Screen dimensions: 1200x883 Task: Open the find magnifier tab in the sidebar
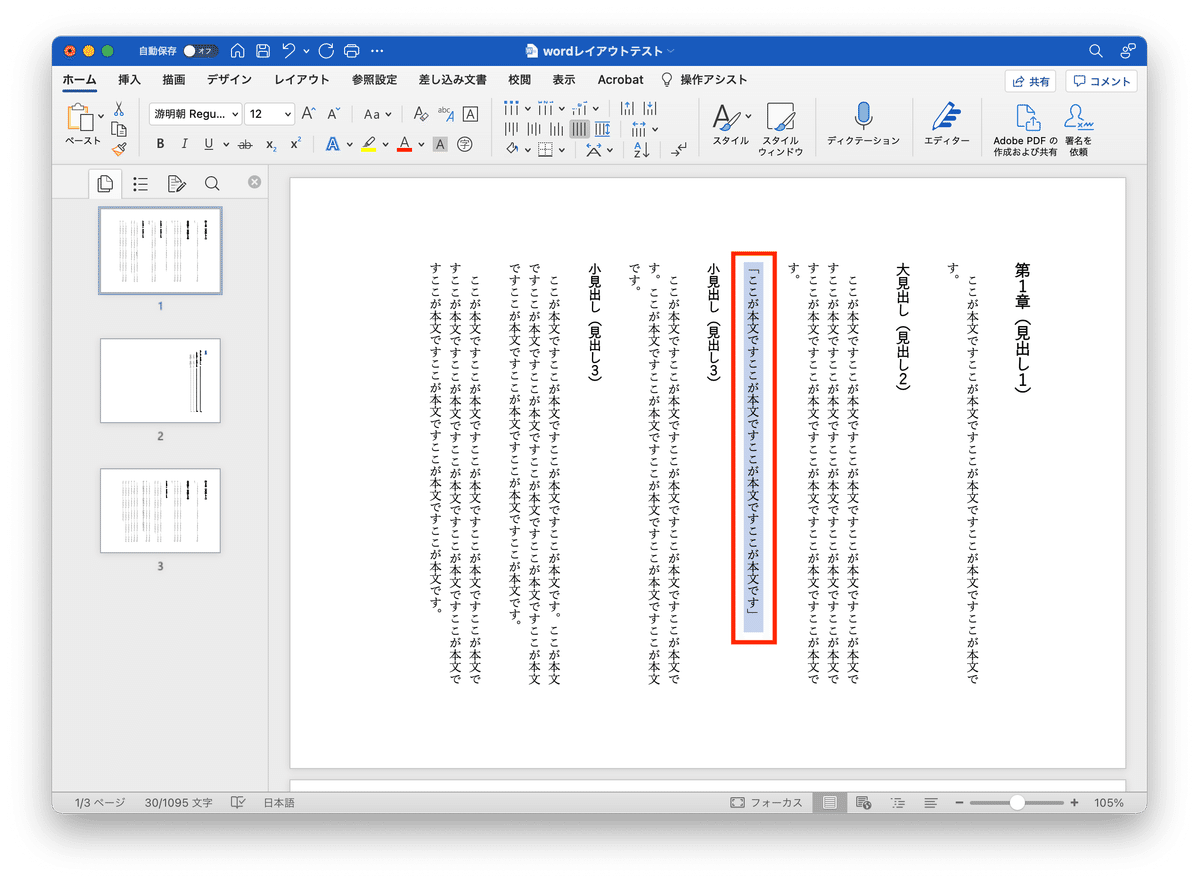tap(212, 183)
